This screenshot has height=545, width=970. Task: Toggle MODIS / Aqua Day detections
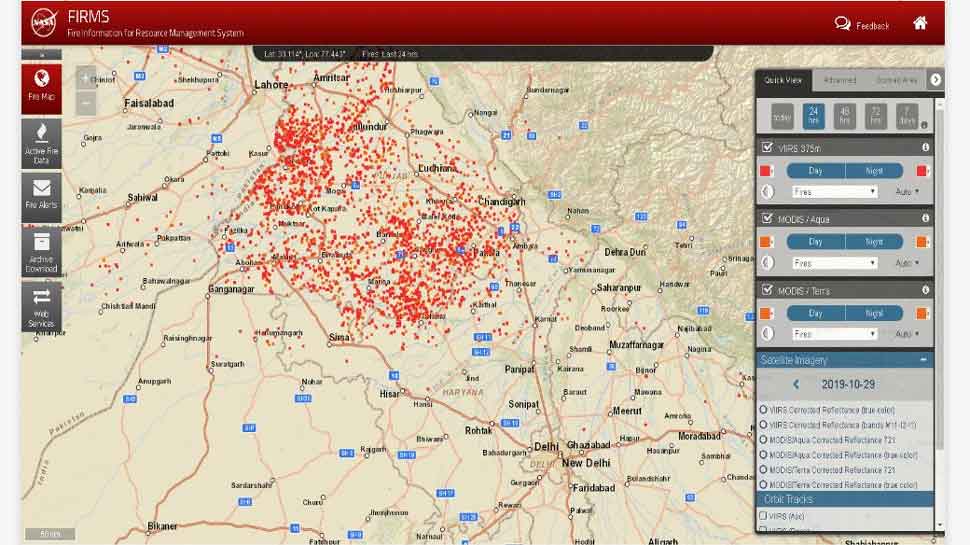coord(815,242)
